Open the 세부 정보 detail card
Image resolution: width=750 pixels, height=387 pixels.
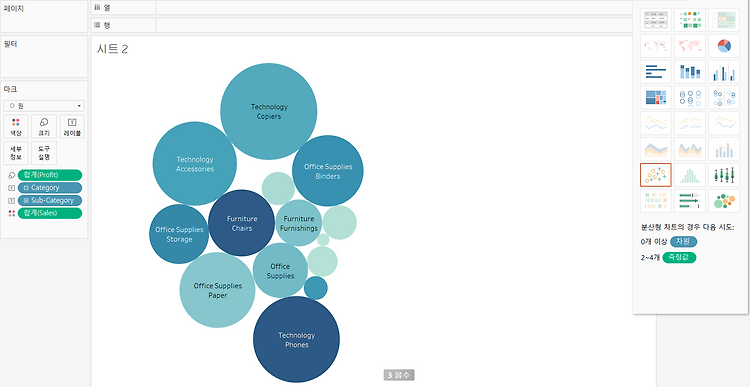16,153
